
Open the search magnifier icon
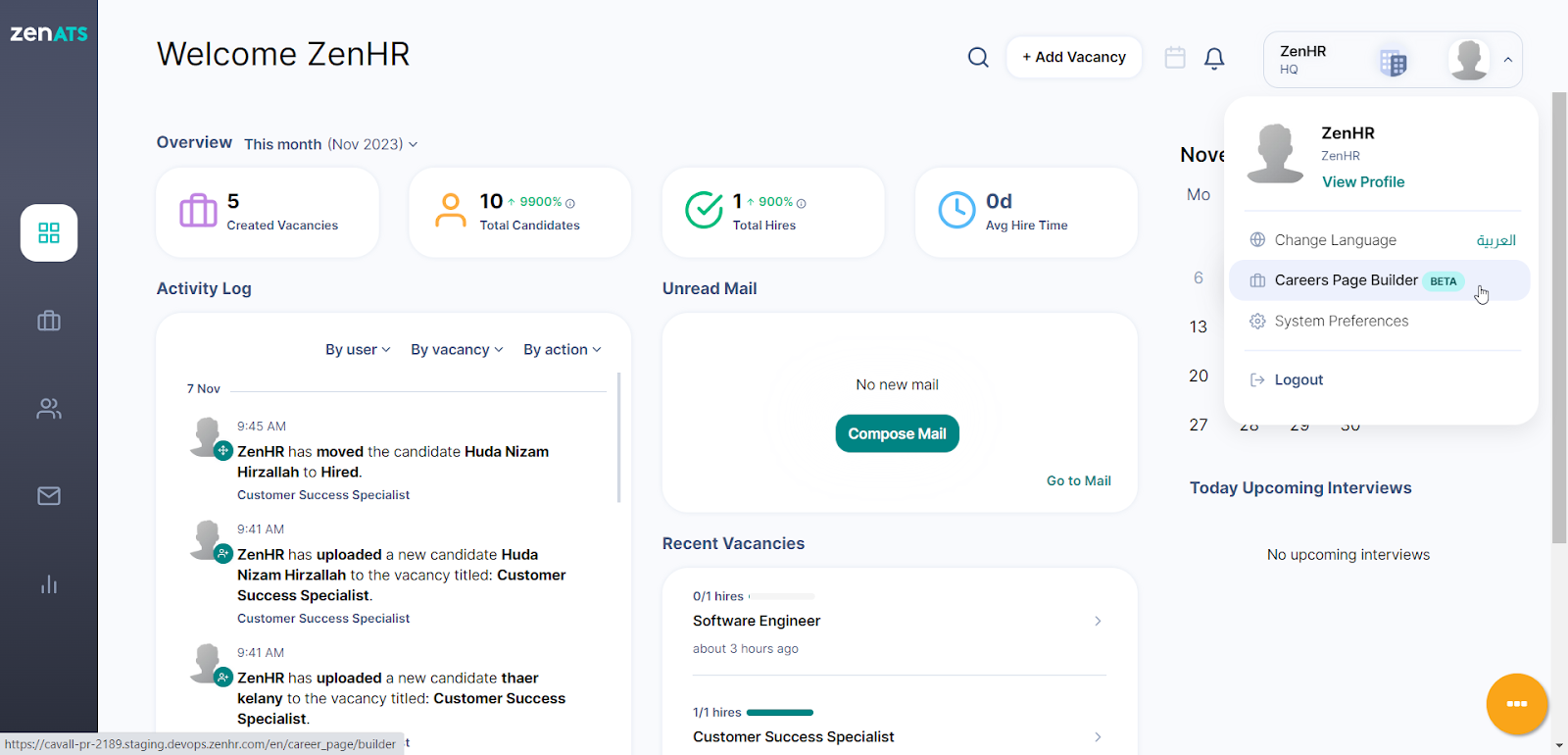978,58
